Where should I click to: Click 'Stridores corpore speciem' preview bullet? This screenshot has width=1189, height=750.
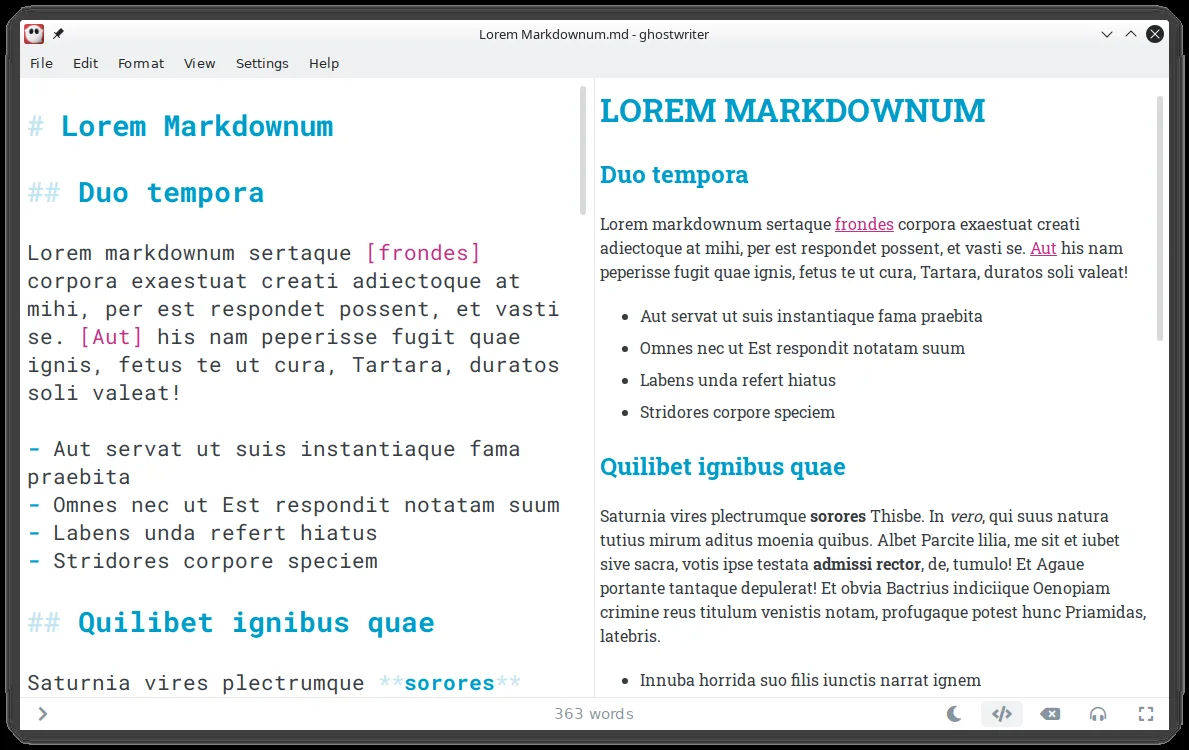(737, 412)
